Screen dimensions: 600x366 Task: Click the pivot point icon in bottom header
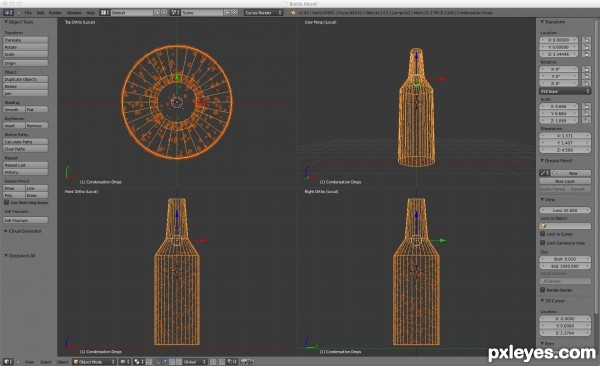pos(138,362)
